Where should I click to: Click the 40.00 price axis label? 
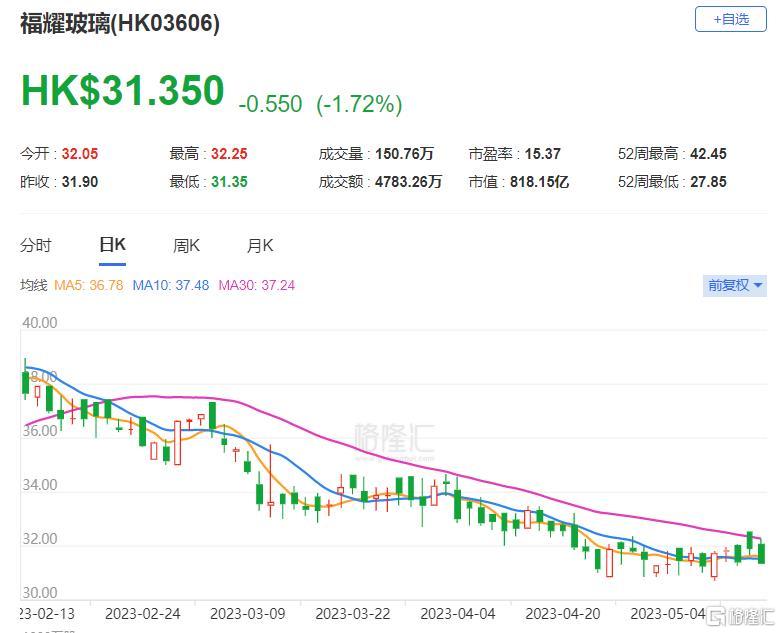tap(40, 323)
